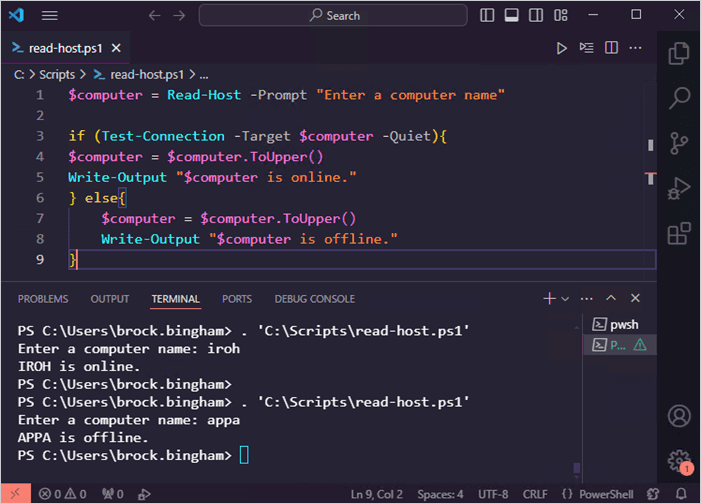The height and width of the screenshot is (504, 701).
Task: Create a new terminal with plus icon
Action: [549, 298]
